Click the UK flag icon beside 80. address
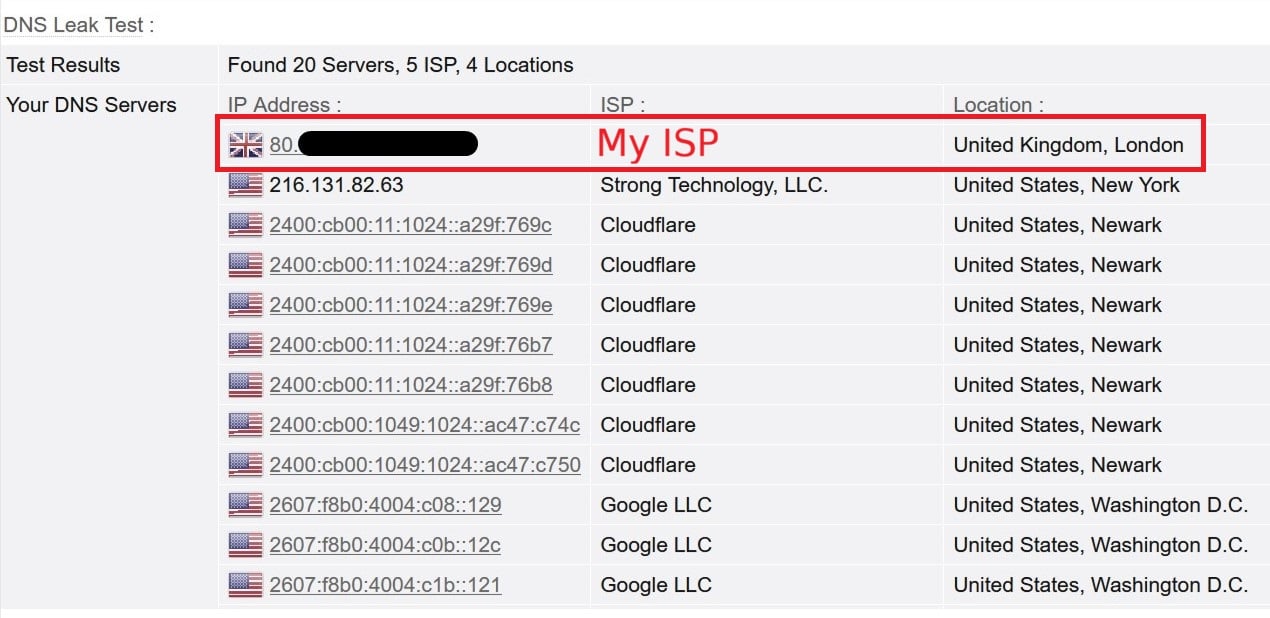The image size is (1270, 618). (246, 145)
